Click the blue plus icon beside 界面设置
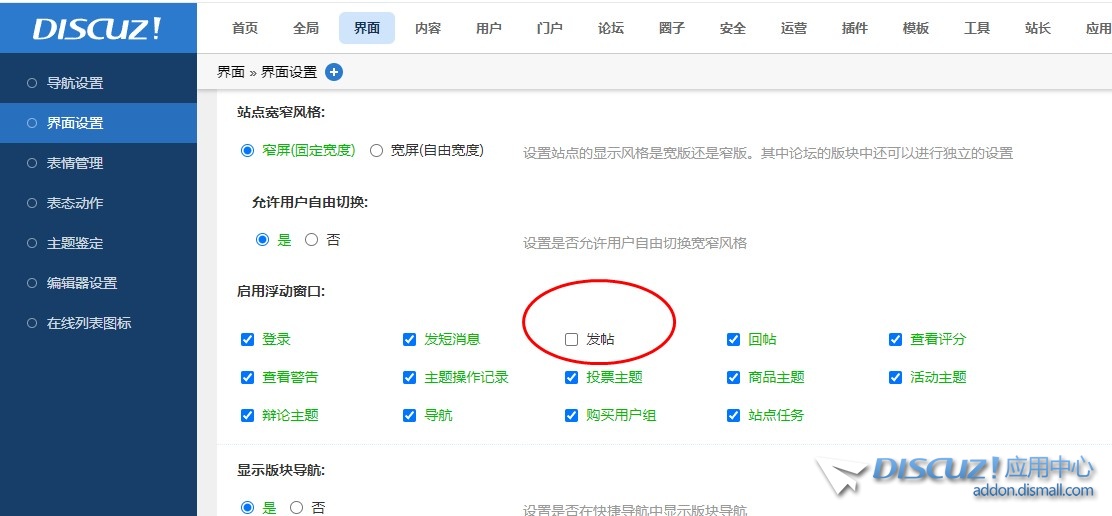 click(x=334, y=72)
